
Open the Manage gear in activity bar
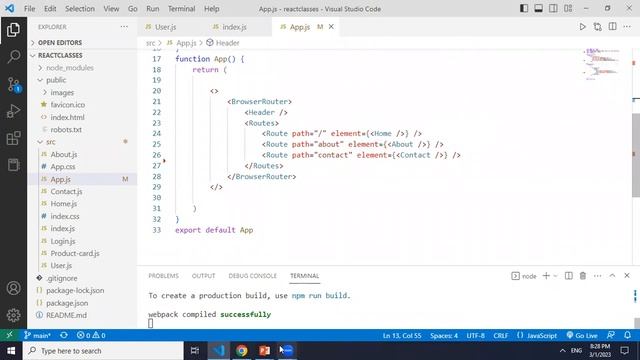pos(13,315)
